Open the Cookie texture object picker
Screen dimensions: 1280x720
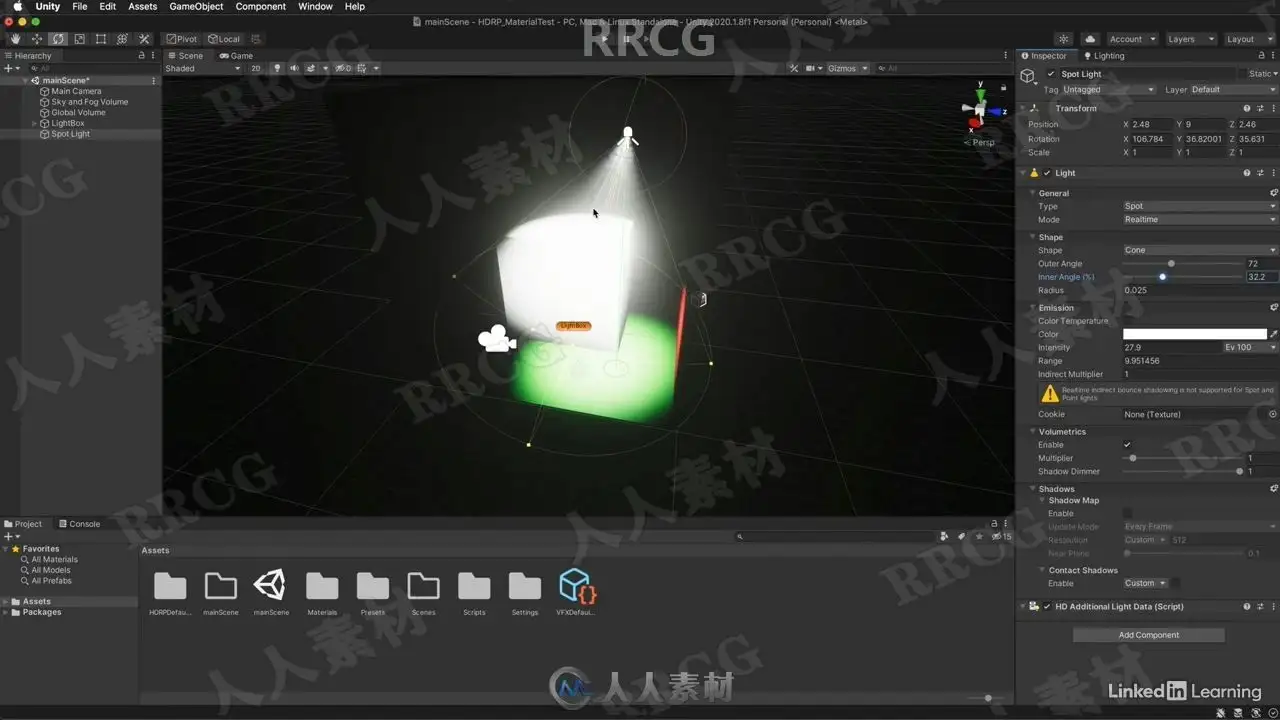[1273, 414]
